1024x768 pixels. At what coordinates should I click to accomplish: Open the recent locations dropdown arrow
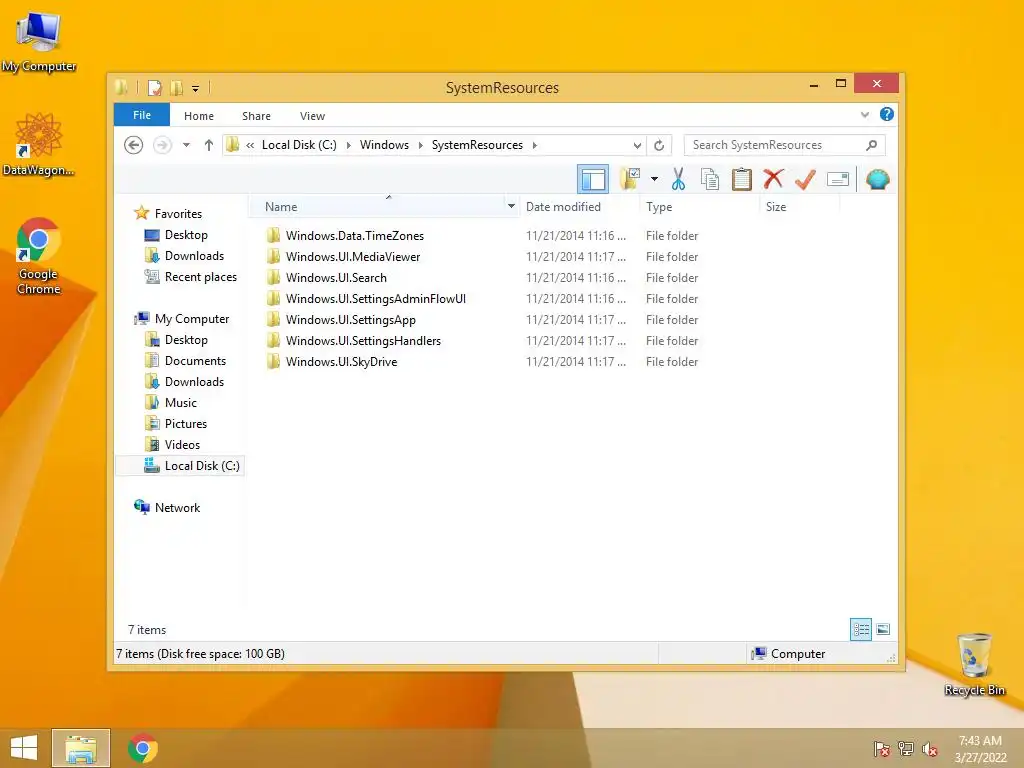[x=186, y=145]
